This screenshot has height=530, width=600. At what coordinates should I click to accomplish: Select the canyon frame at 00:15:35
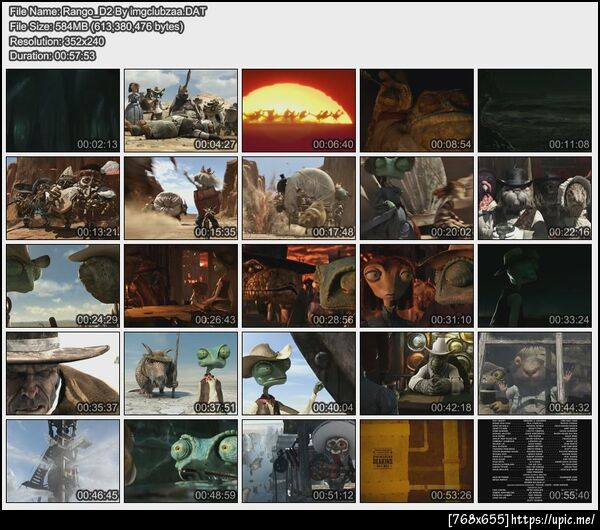click(181, 198)
